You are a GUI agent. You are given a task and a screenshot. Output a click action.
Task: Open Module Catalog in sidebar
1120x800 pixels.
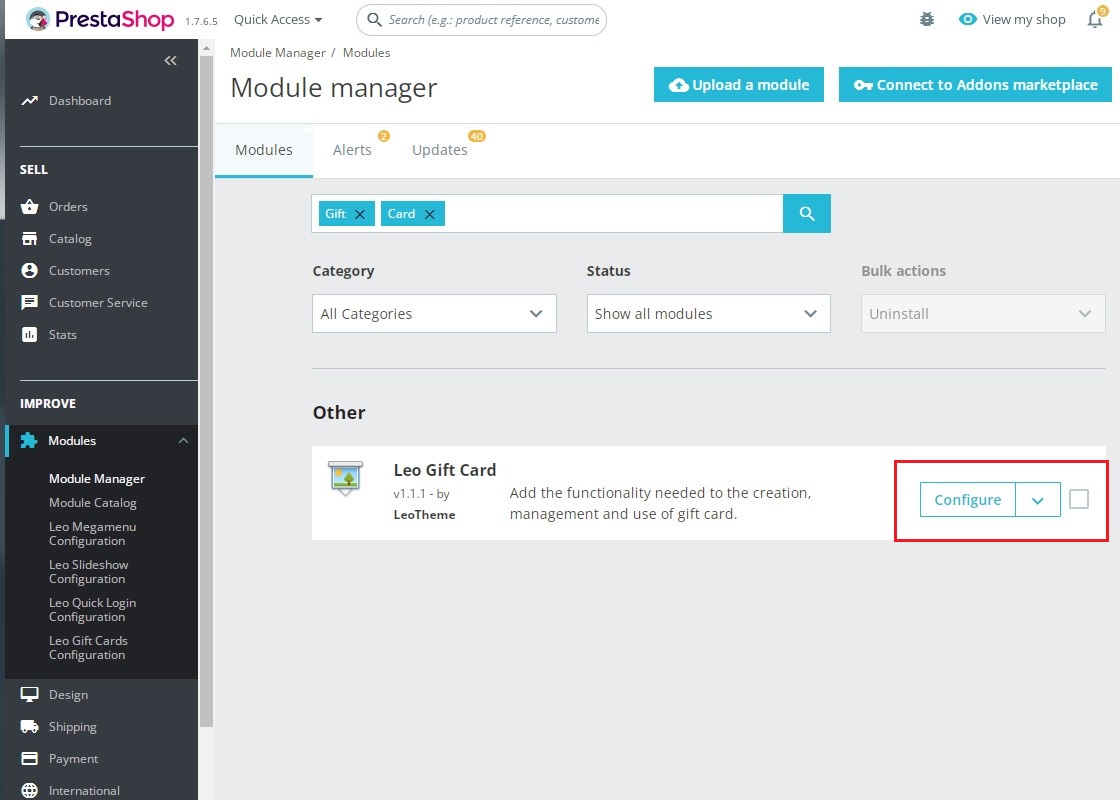click(x=93, y=503)
